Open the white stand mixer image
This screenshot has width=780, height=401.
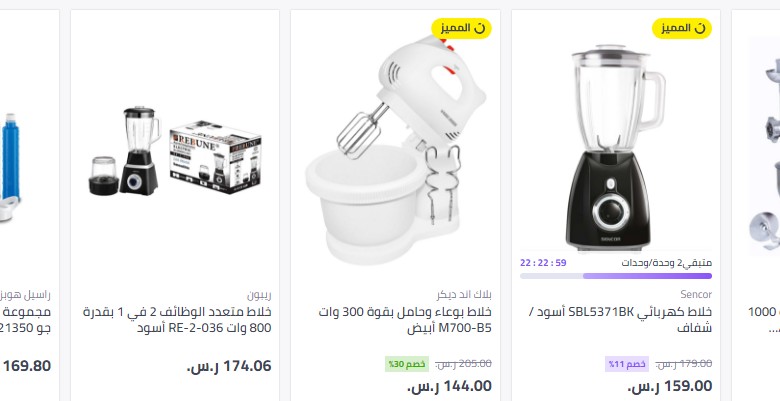point(395,149)
